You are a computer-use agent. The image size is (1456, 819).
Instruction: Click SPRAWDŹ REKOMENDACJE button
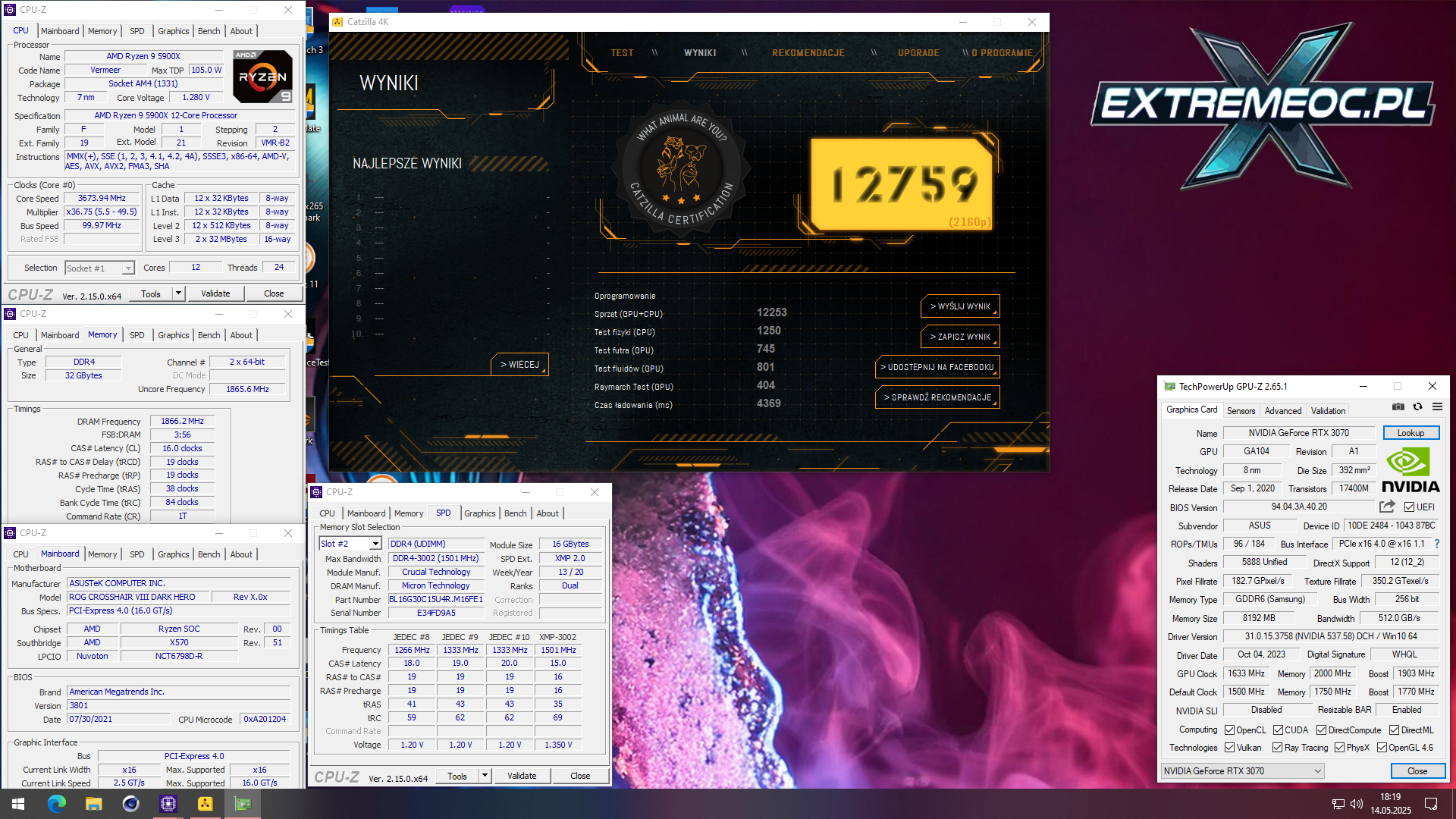coord(937,397)
